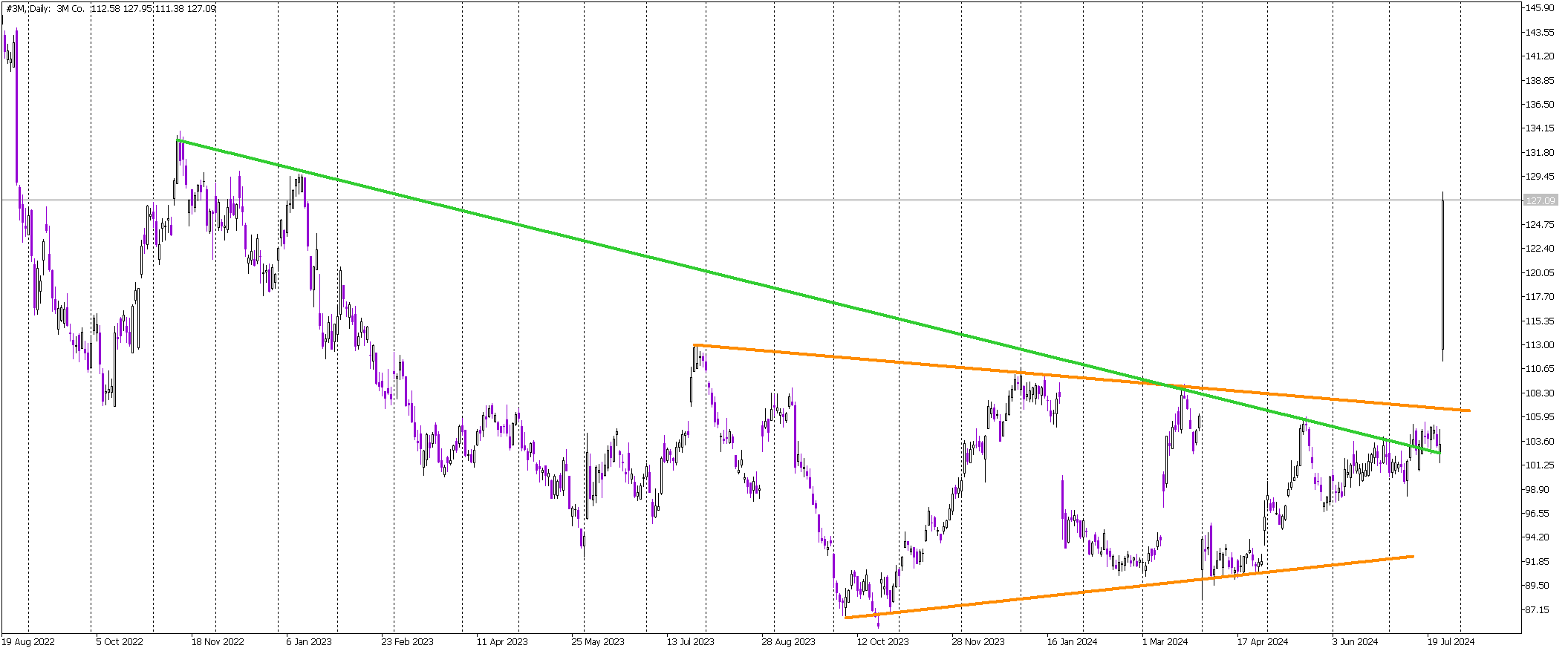Click the 1 Mar 2024 date label
Image resolution: width=1568 pixels, height=651 pixels.
(x=1165, y=641)
